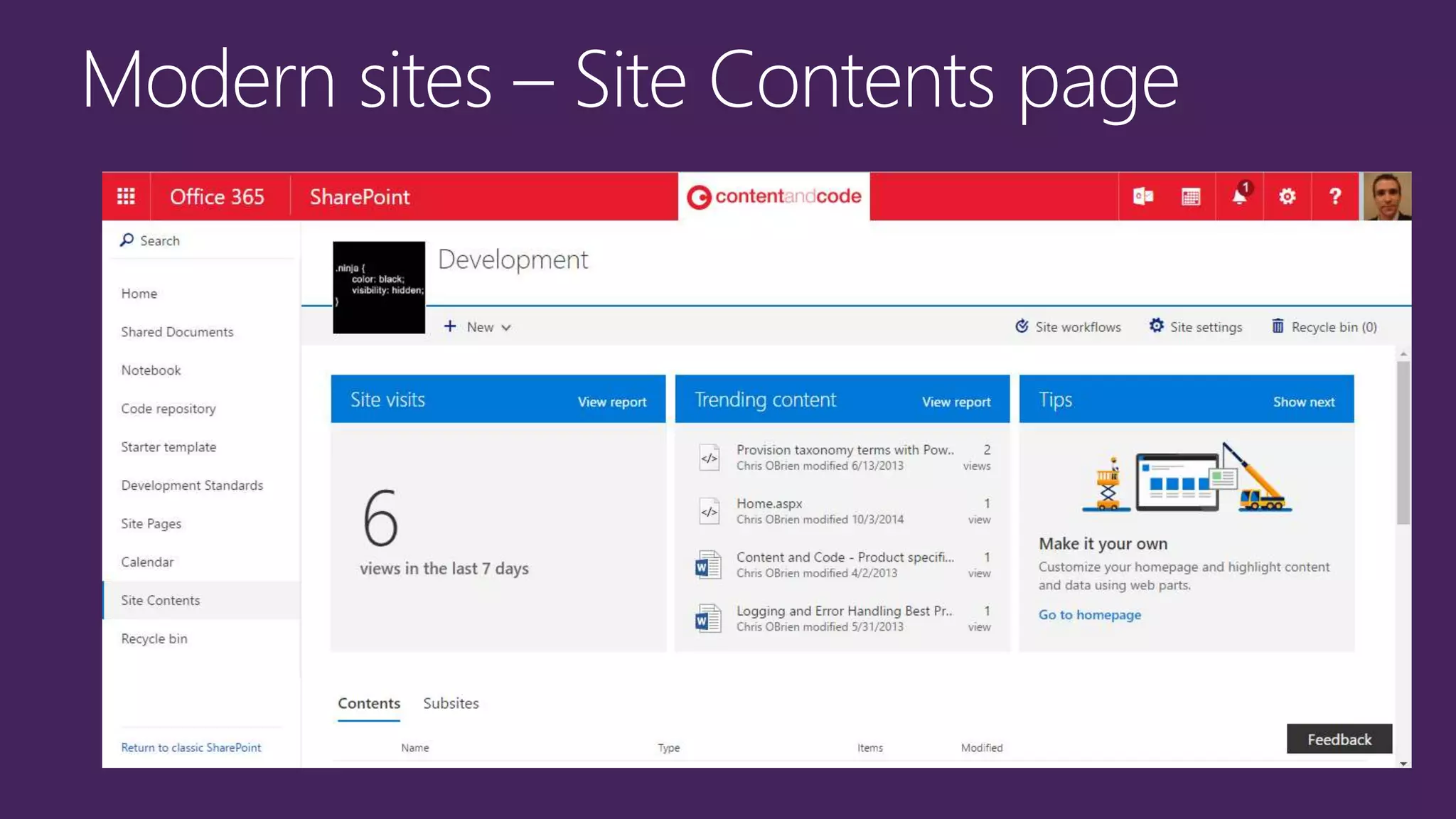Click the help question mark icon
Screen dimensions: 1456x819
tap(1335, 196)
